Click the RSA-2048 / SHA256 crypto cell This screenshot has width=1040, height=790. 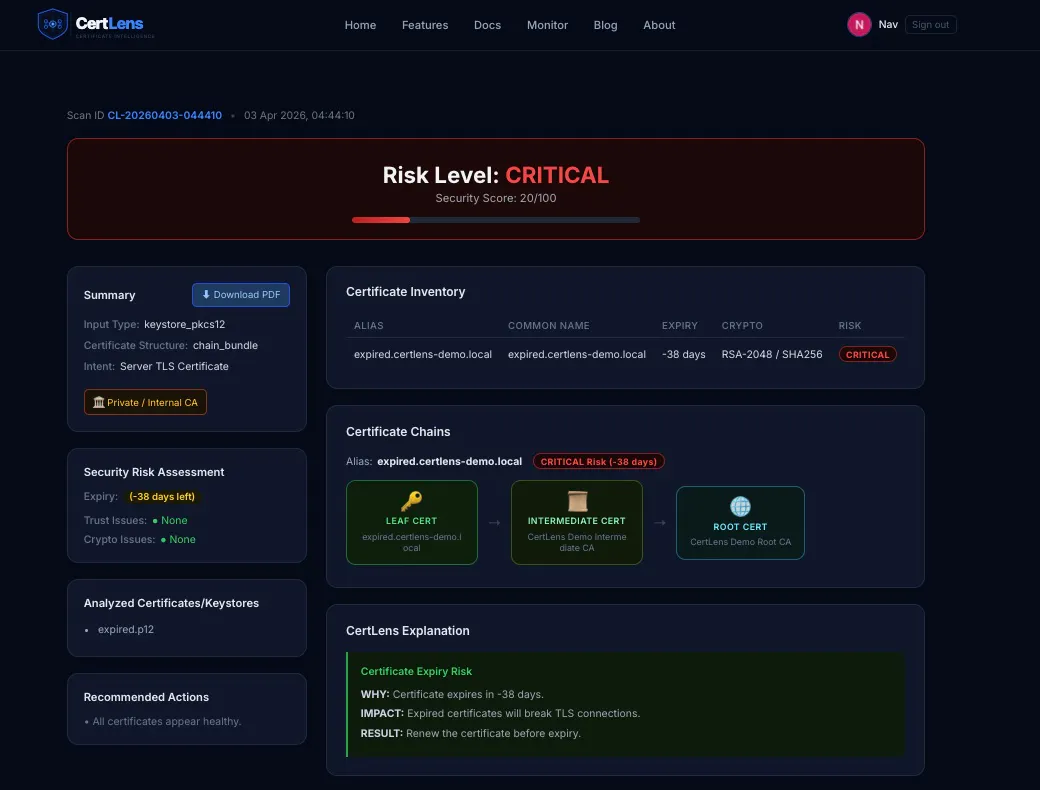[772, 354]
